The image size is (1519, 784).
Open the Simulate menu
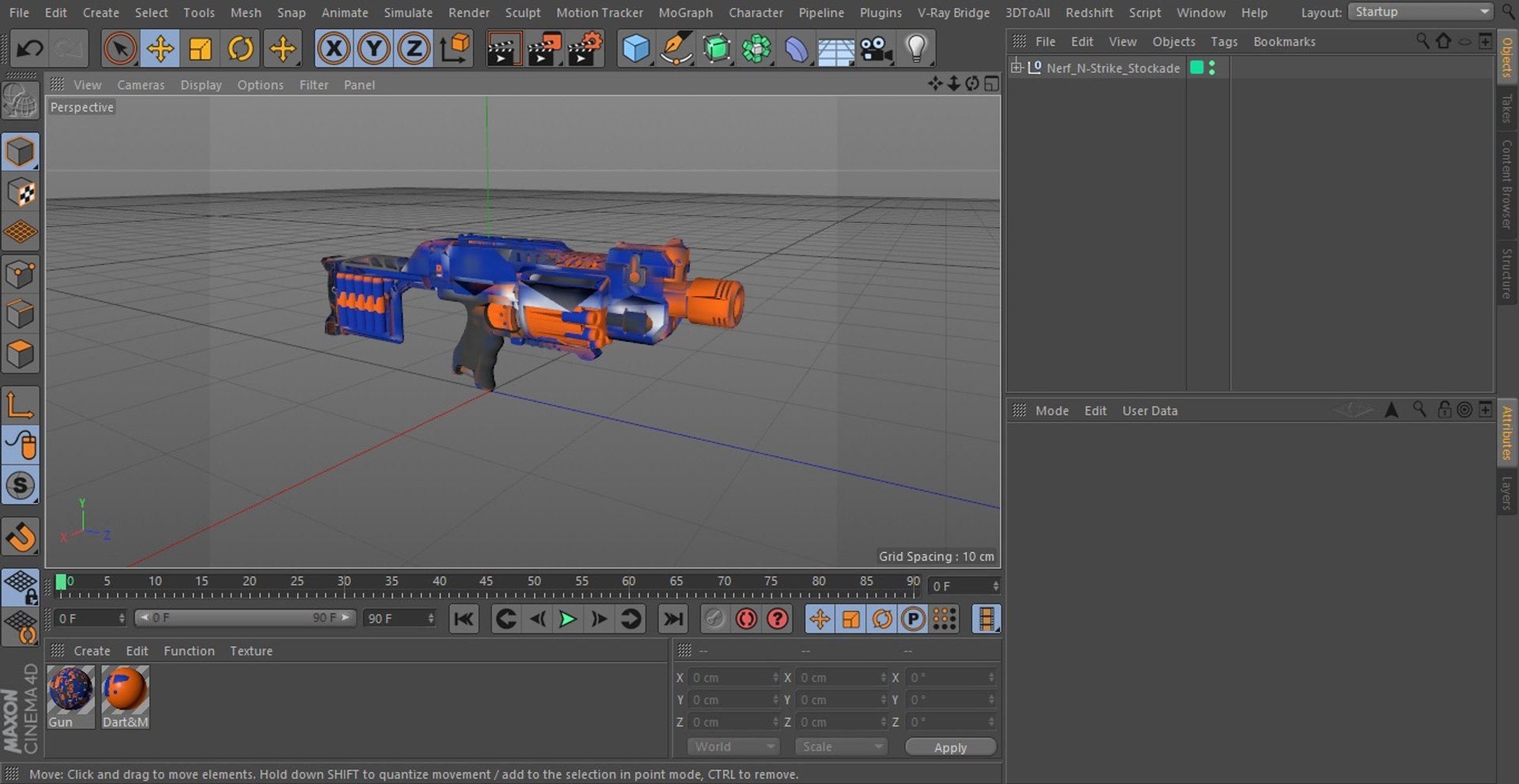[x=408, y=13]
